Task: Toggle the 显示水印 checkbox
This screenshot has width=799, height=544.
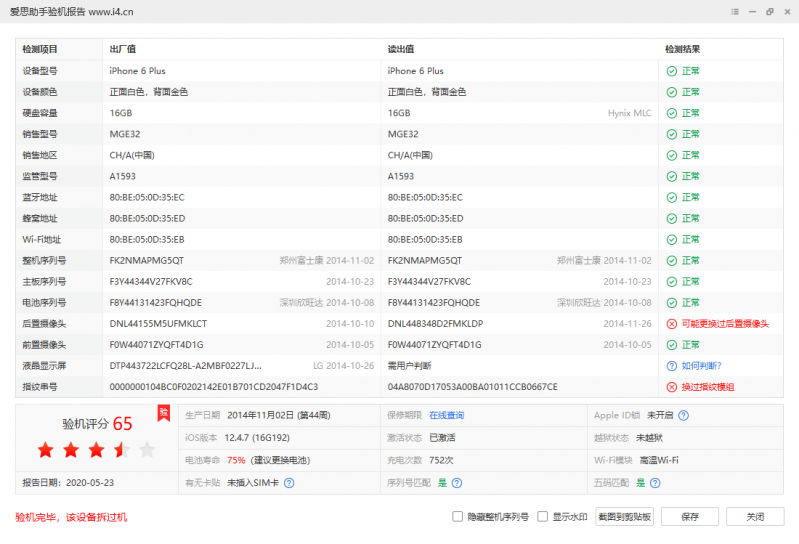Action: click(x=543, y=517)
